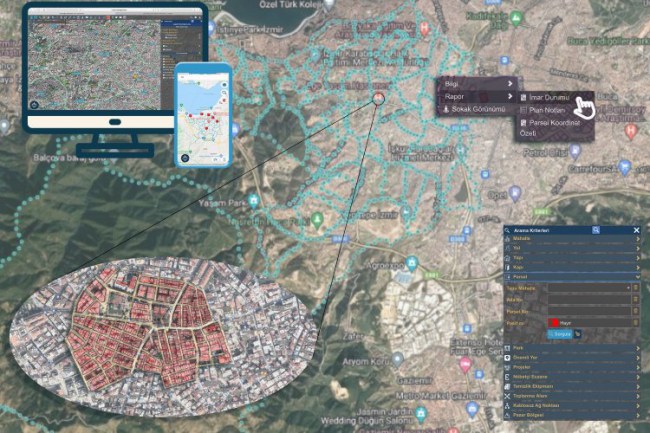Viewport: 650px width, 433px height.
Task: Click the red map pin marker
Action: pyautogui.click(x=379, y=99)
